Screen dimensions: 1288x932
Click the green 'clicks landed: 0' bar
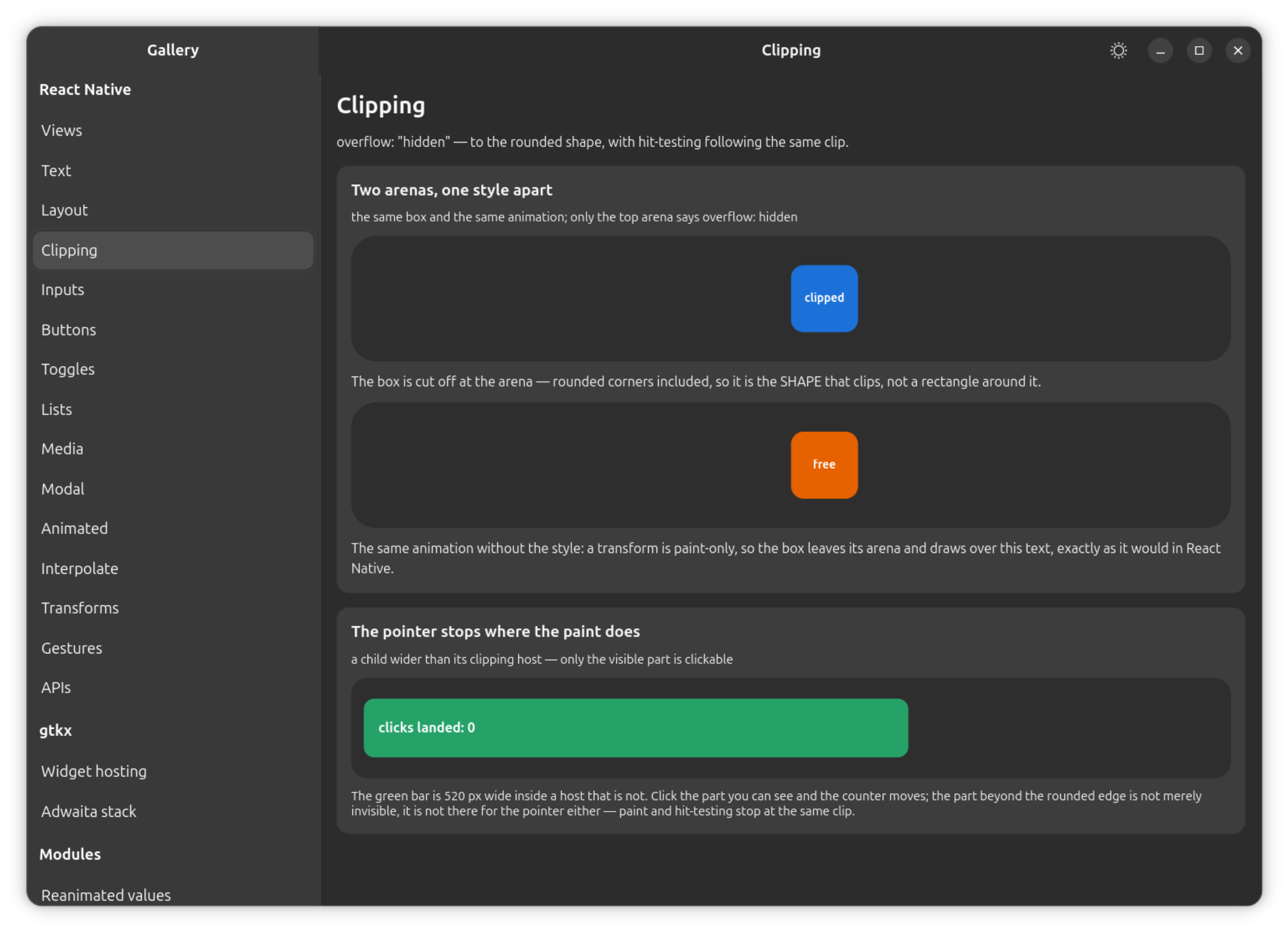636,728
